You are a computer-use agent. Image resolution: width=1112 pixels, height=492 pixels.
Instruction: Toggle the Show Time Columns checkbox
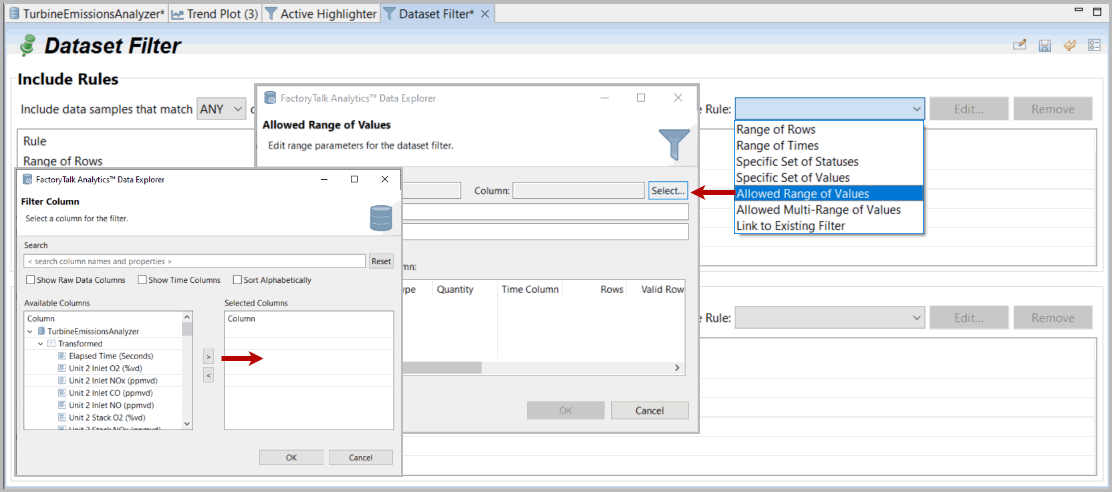tap(142, 280)
